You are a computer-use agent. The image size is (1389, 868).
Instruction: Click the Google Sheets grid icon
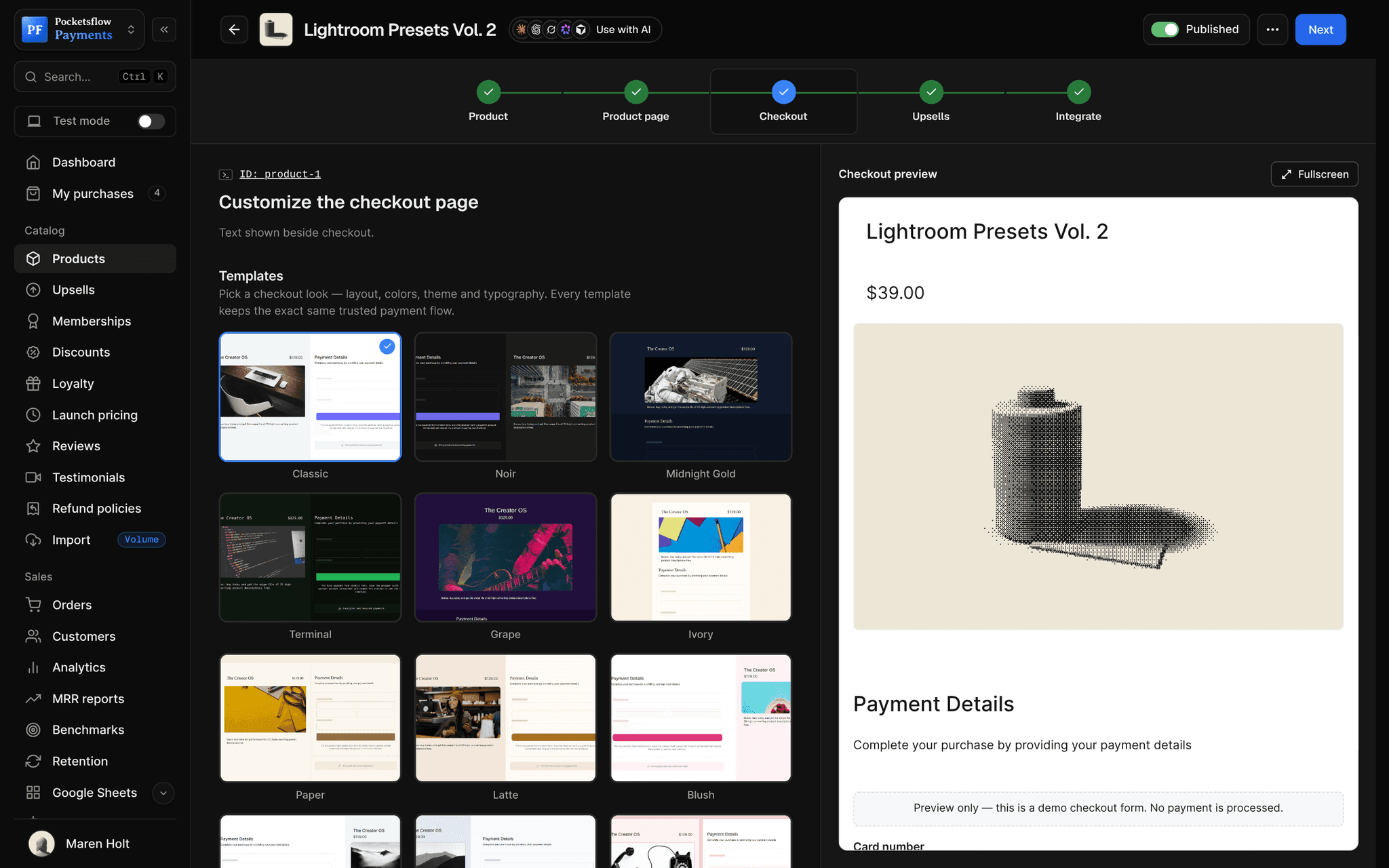tap(33, 792)
